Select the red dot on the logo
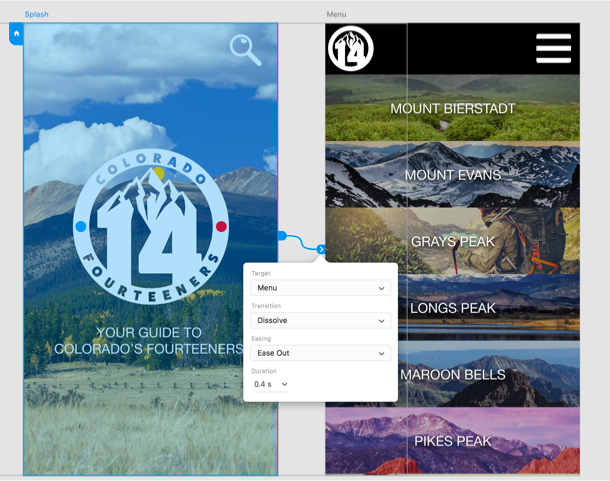The image size is (610, 481). [221, 227]
